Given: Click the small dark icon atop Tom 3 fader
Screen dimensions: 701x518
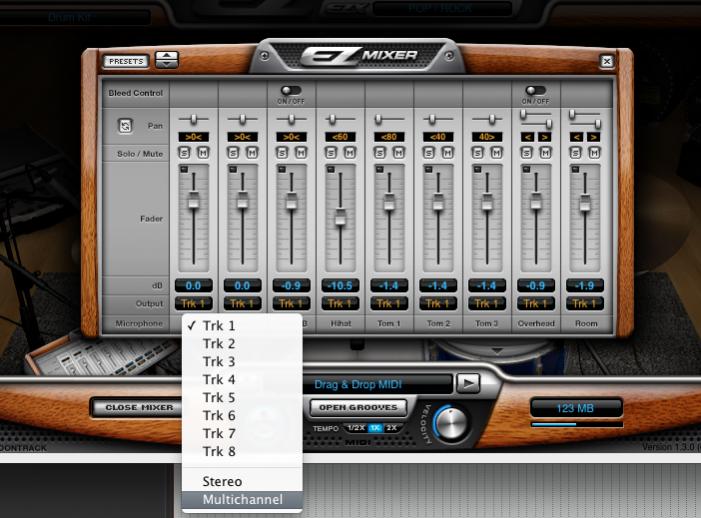Looking at the screenshot, I should pos(477,169).
